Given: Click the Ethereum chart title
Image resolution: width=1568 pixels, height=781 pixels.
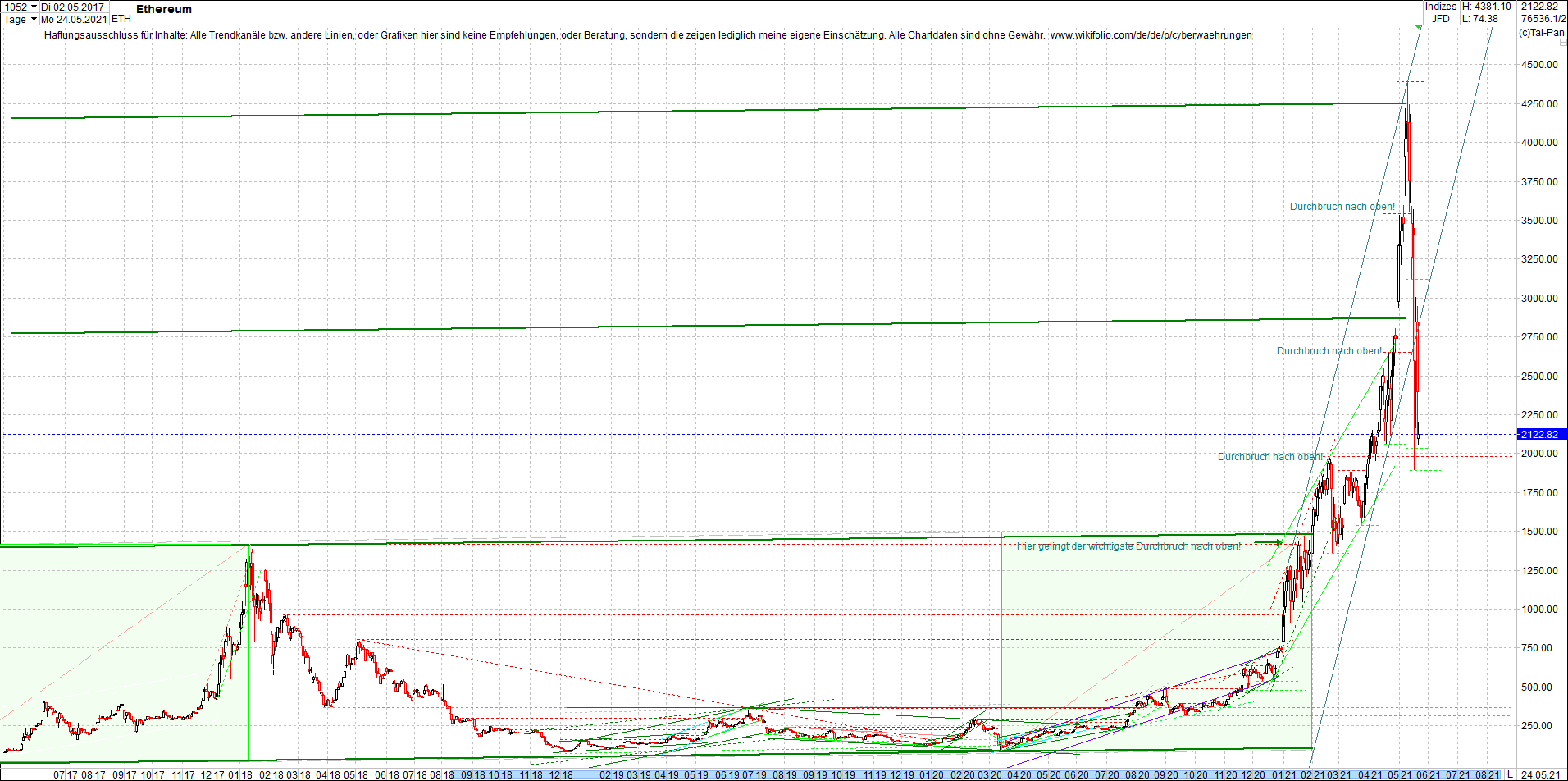Looking at the screenshot, I should coord(164,9).
